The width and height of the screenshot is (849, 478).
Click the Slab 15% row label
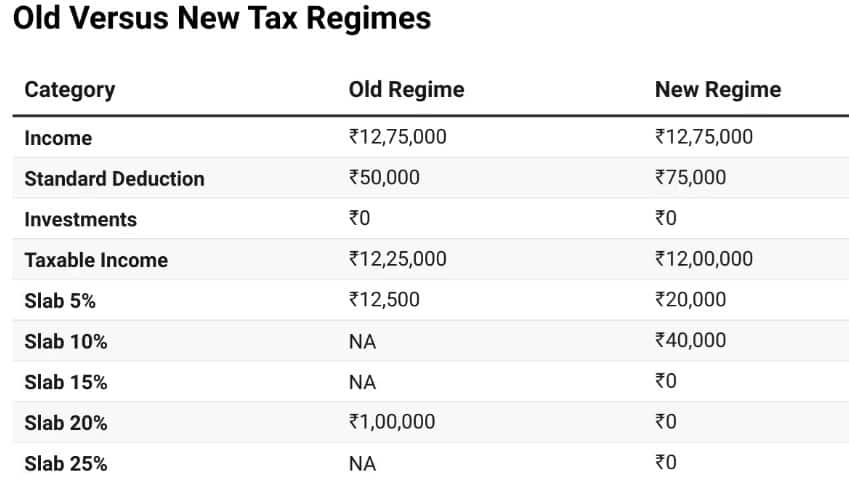(66, 382)
